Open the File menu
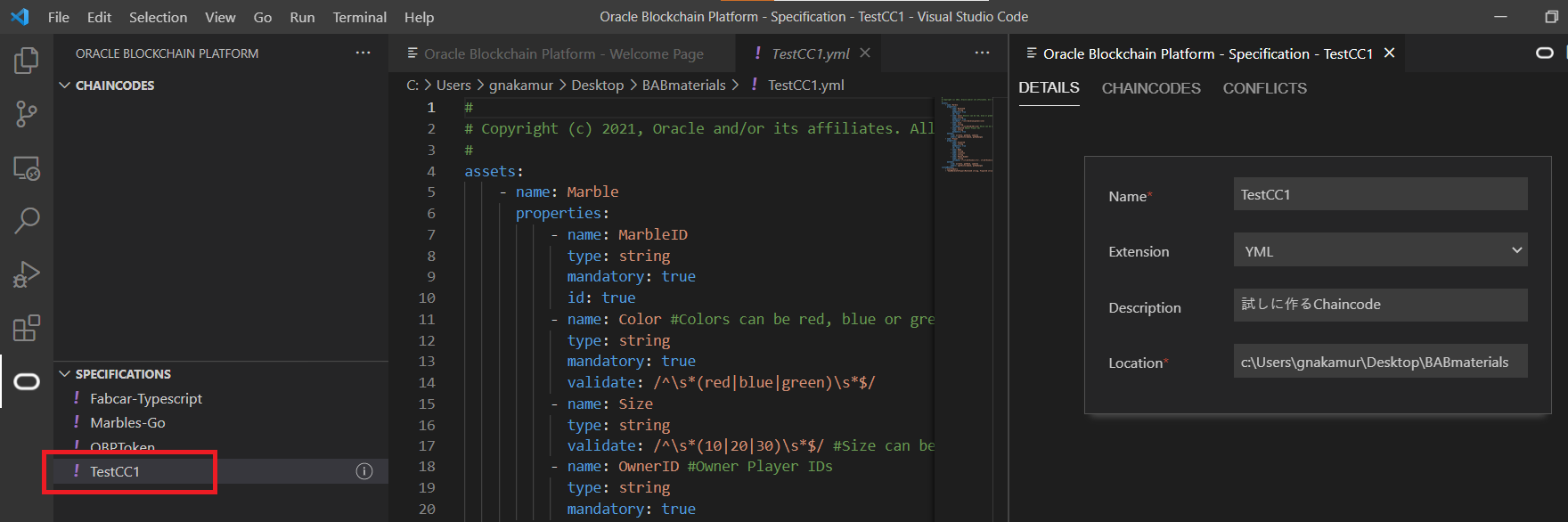1568x522 pixels. [59, 17]
